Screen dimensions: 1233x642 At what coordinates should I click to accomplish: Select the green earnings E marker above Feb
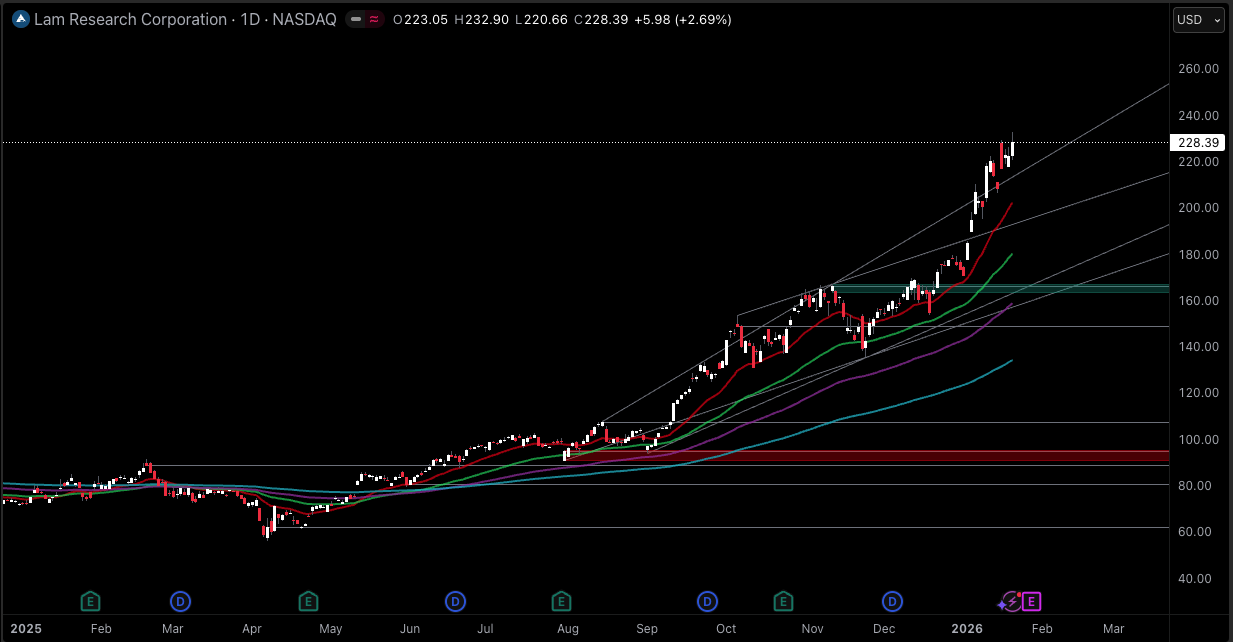click(90, 601)
